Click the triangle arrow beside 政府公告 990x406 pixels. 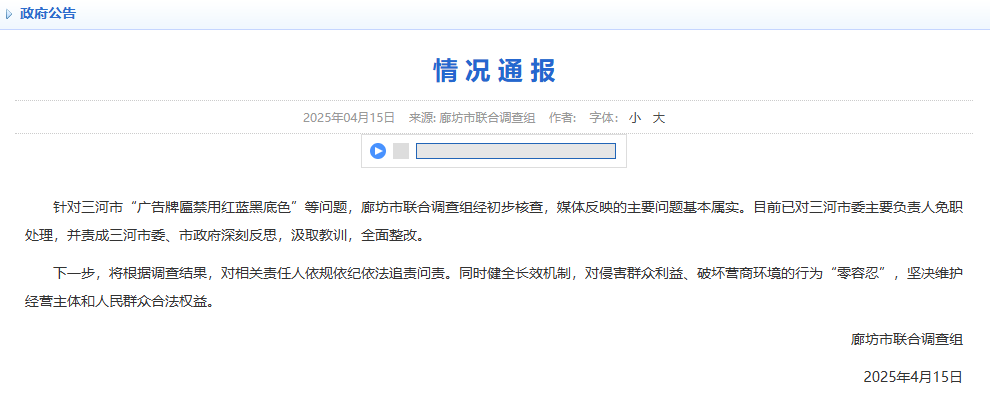click(9, 14)
